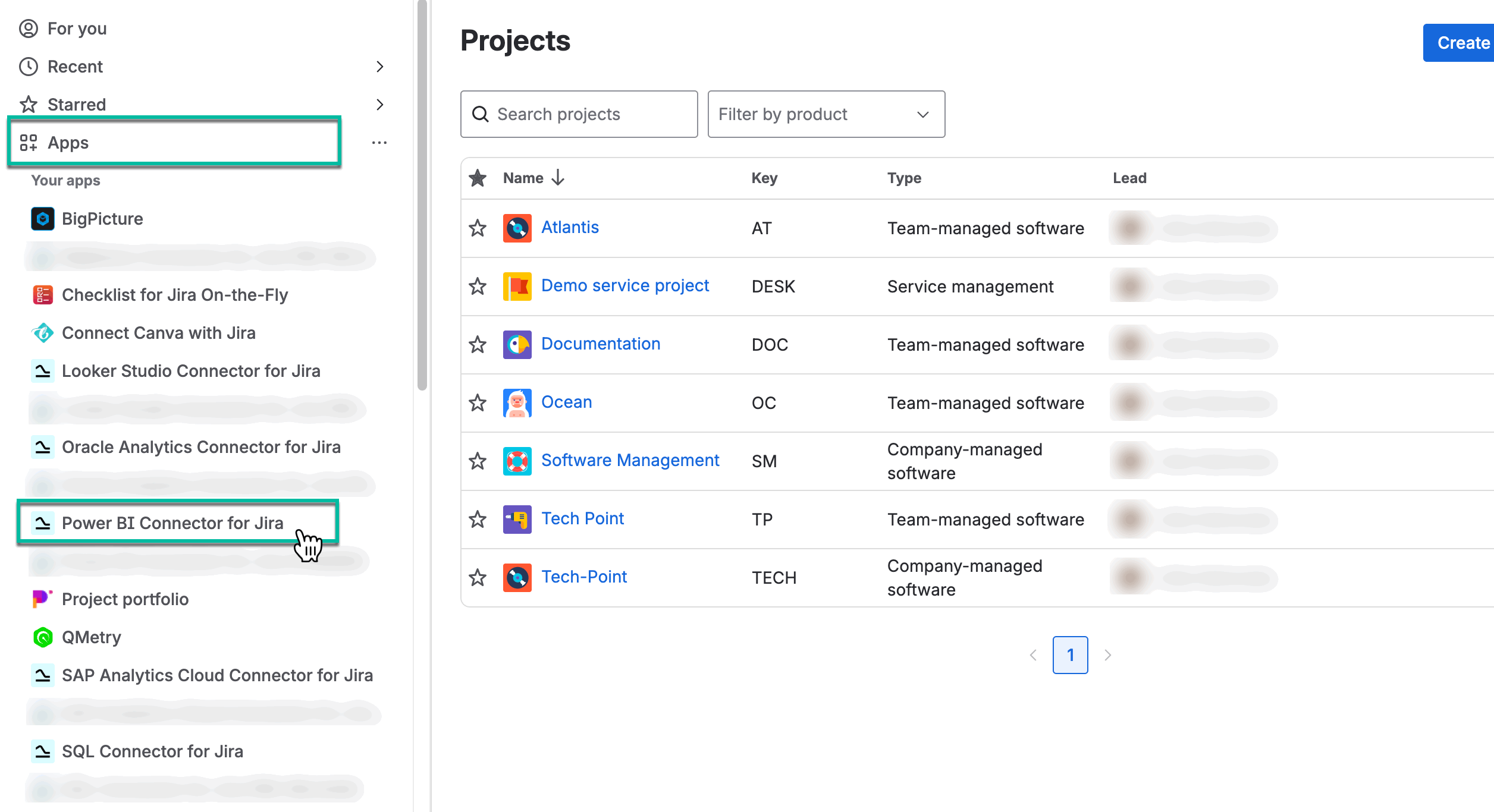1494x812 pixels.
Task: Open the Apps section in sidebar
Action: click(x=68, y=142)
